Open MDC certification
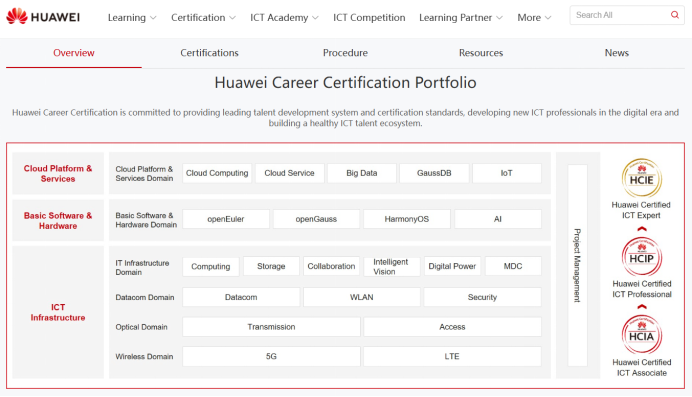Screen dimensions: 692x397 pos(513,266)
